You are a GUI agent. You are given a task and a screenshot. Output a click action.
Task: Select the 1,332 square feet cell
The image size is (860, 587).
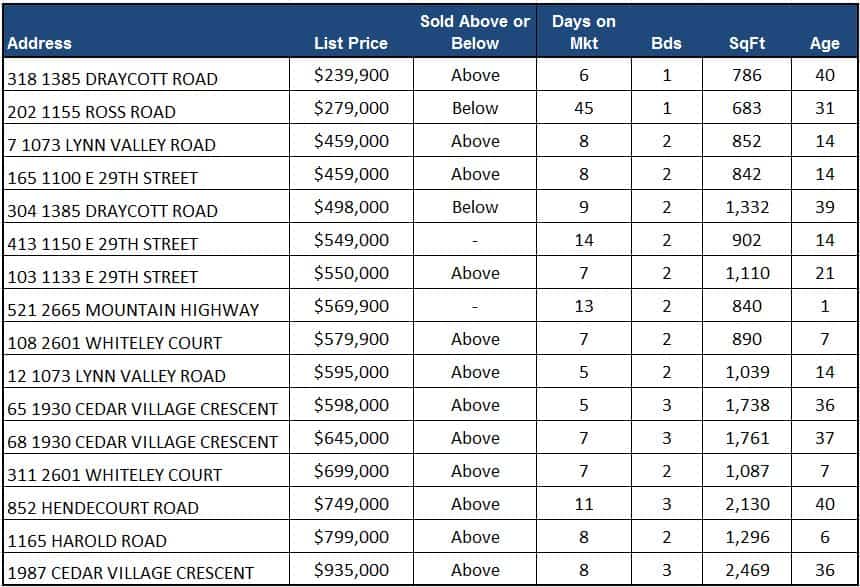(x=746, y=207)
